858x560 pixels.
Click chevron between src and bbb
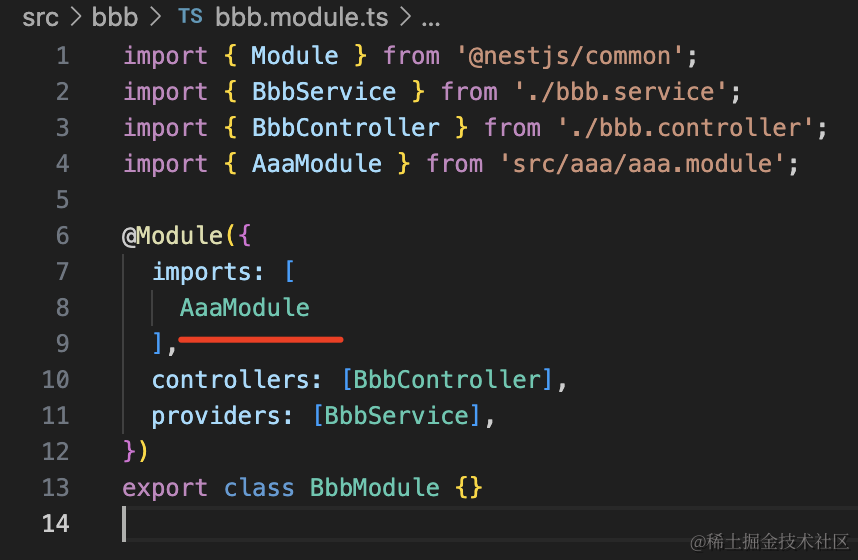(76, 18)
